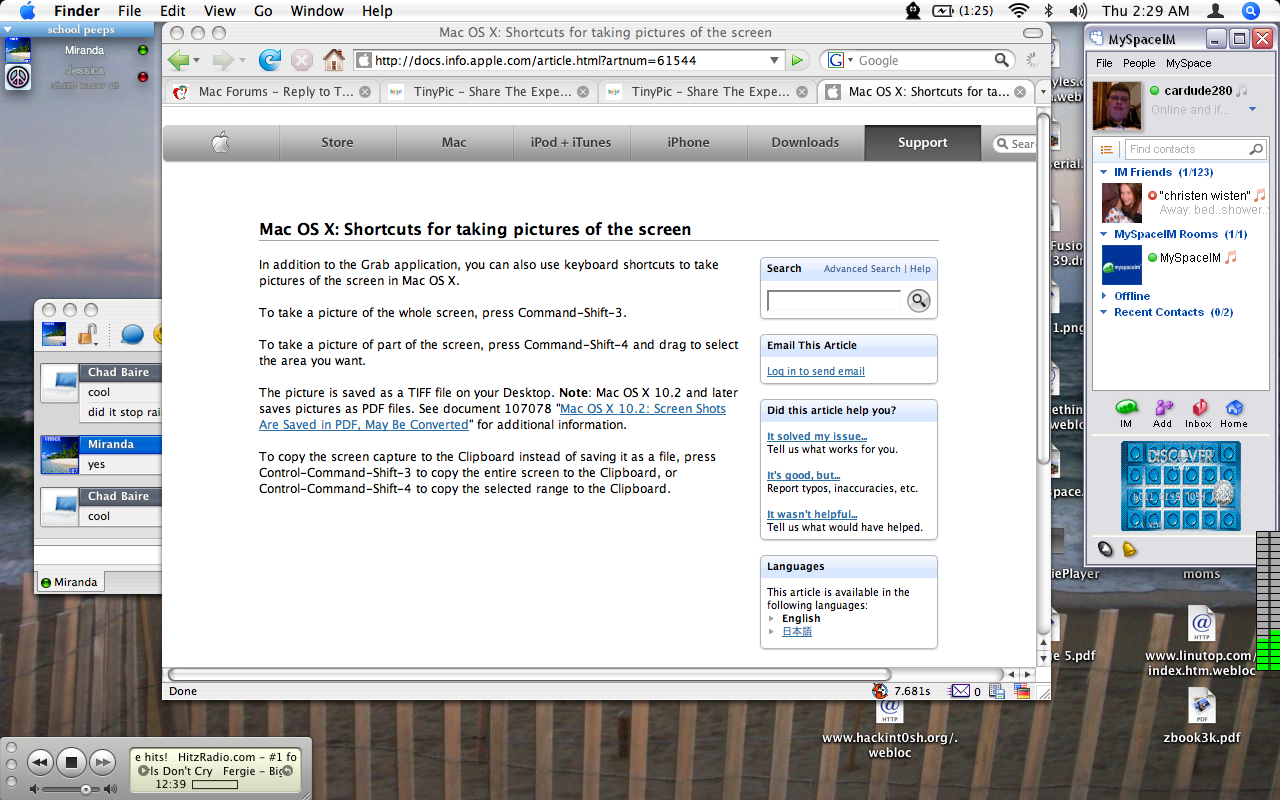The image size is (1280, 800).
Task: Click the article search input field
Action: (834, 300)
